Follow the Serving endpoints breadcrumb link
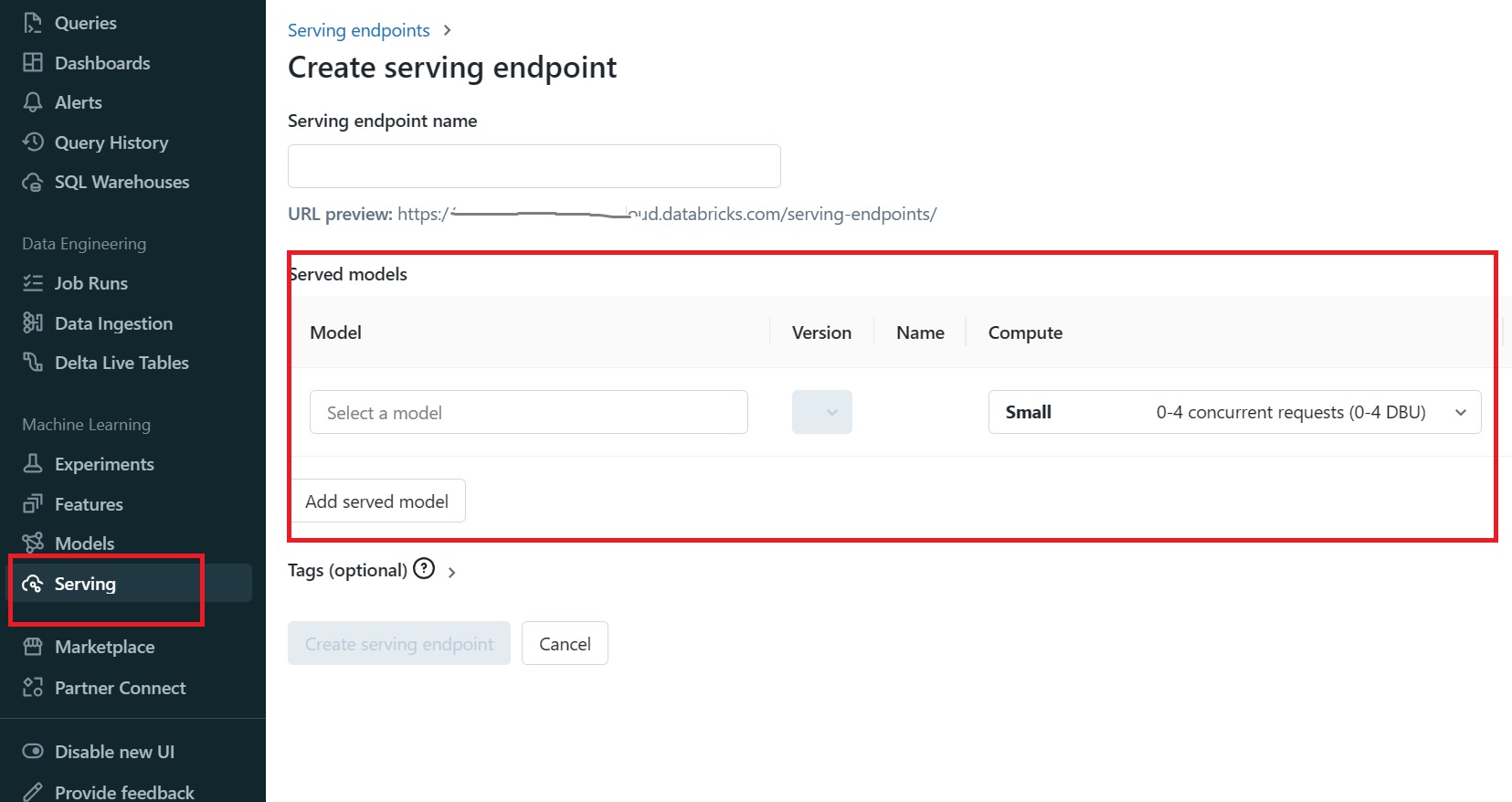 358,30
